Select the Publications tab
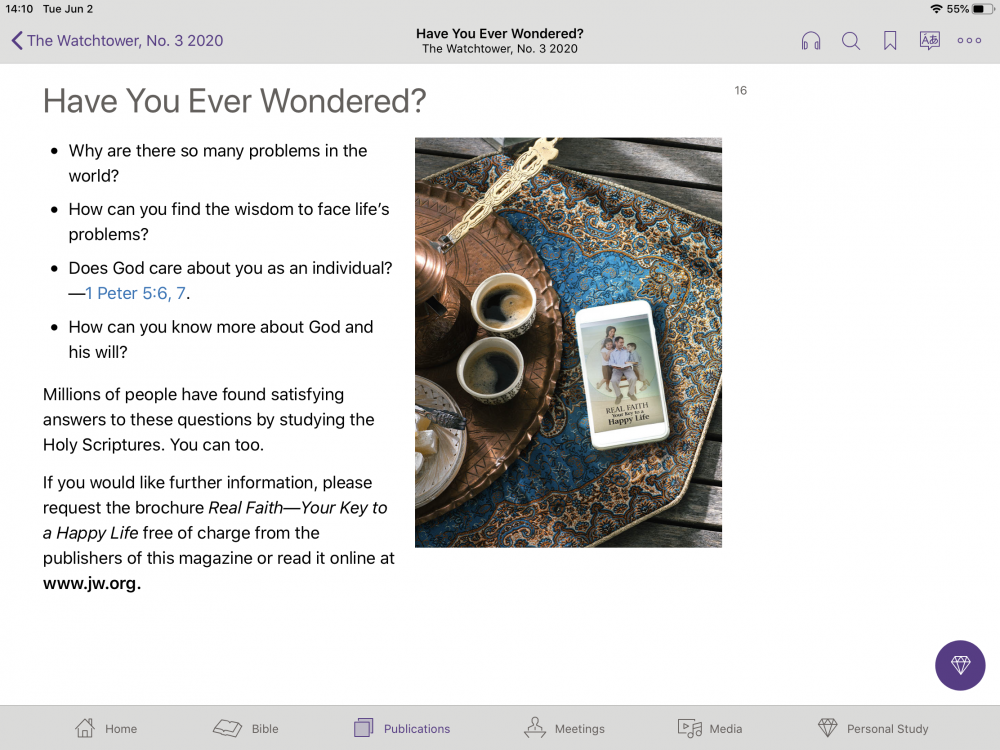The height and width of the screenshot is (750, 1000). point(402,728)
